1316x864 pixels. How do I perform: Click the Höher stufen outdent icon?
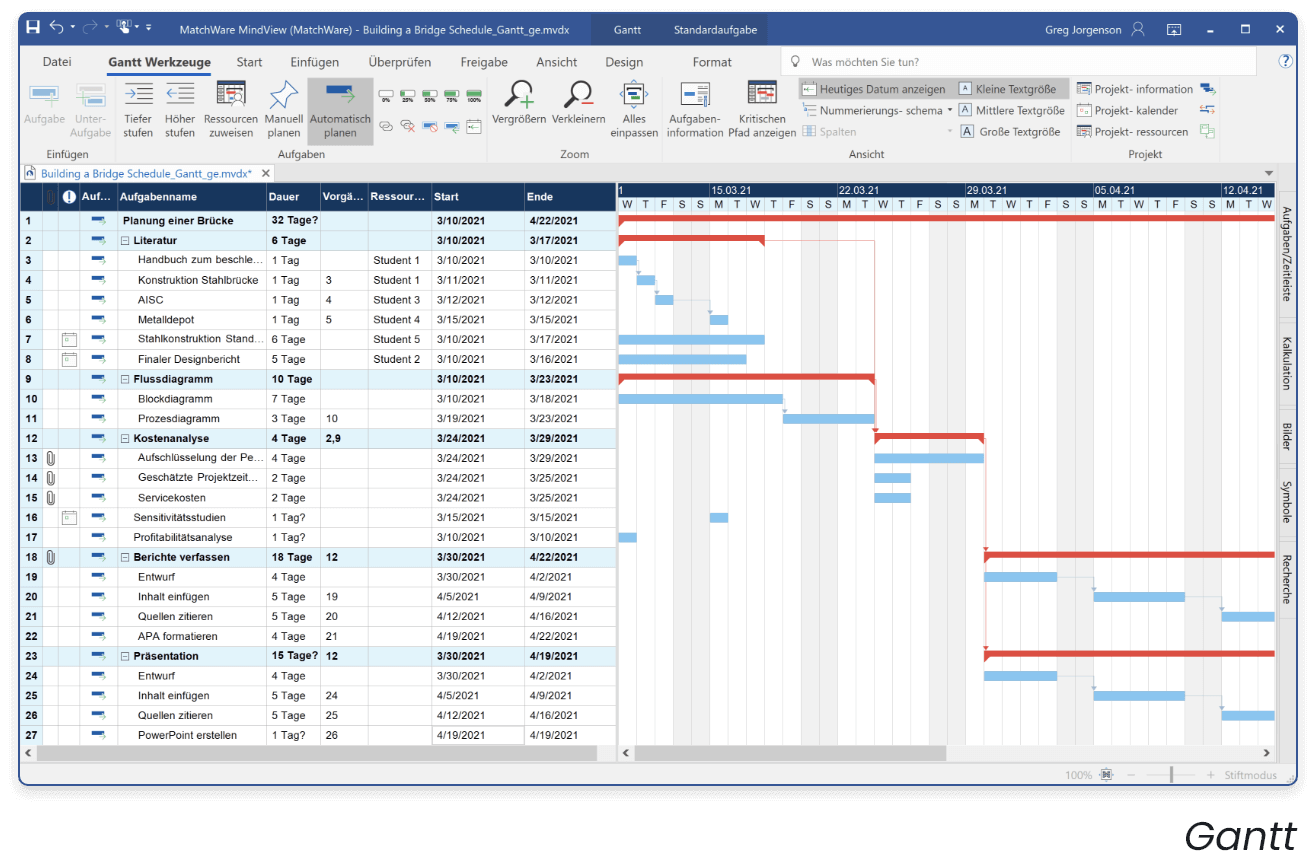click(x=180, y=95)
